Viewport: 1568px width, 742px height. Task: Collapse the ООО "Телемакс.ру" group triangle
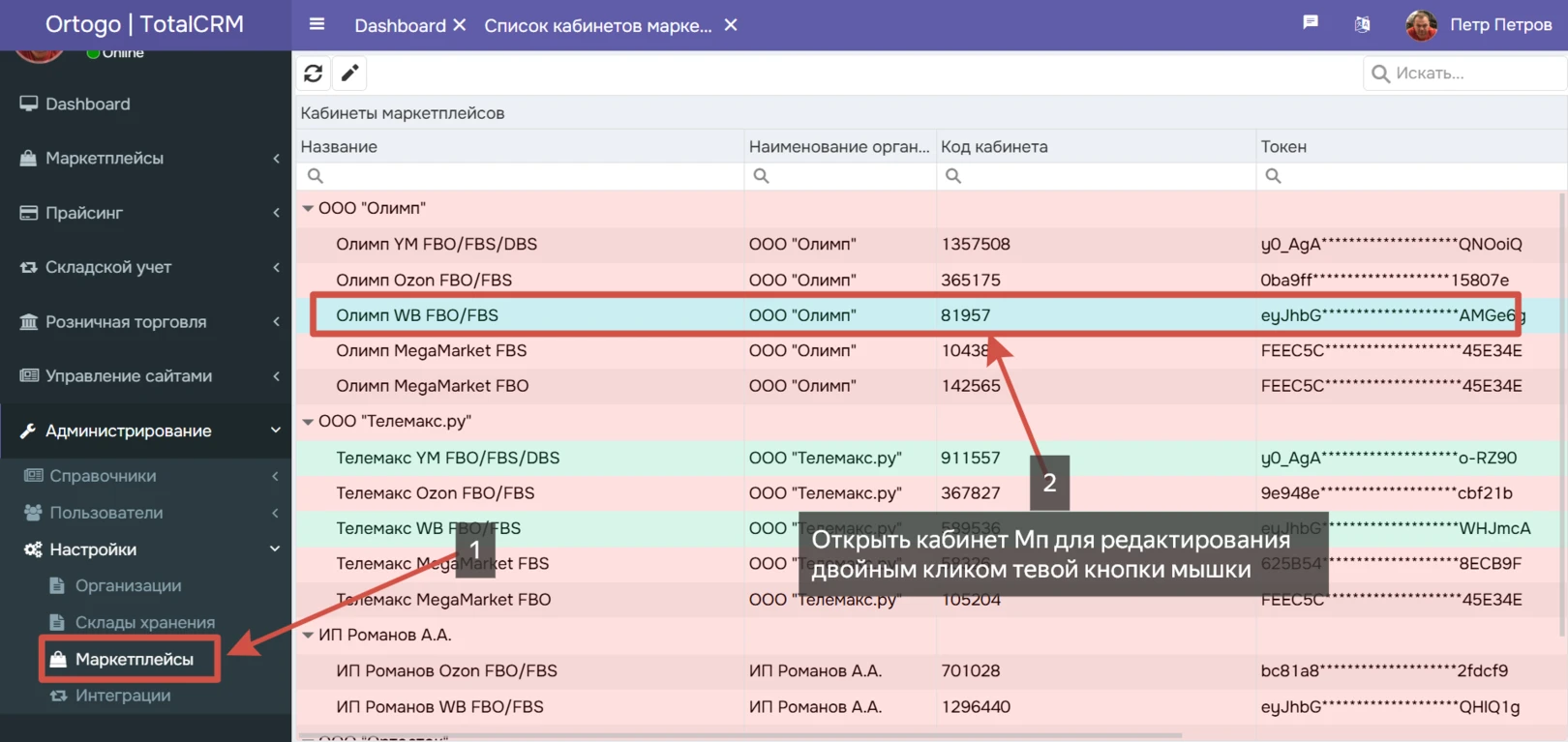[308, 422]
